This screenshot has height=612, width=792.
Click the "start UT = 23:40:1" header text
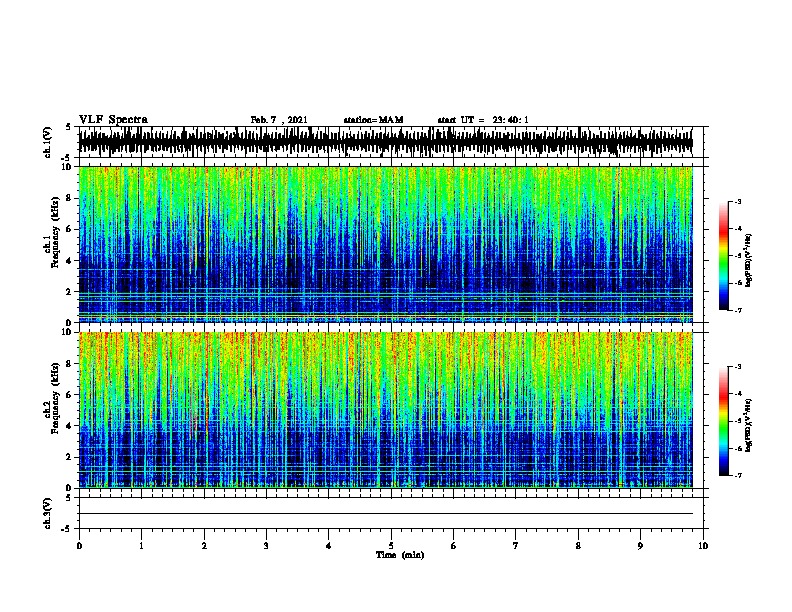[x=483, y=120]
